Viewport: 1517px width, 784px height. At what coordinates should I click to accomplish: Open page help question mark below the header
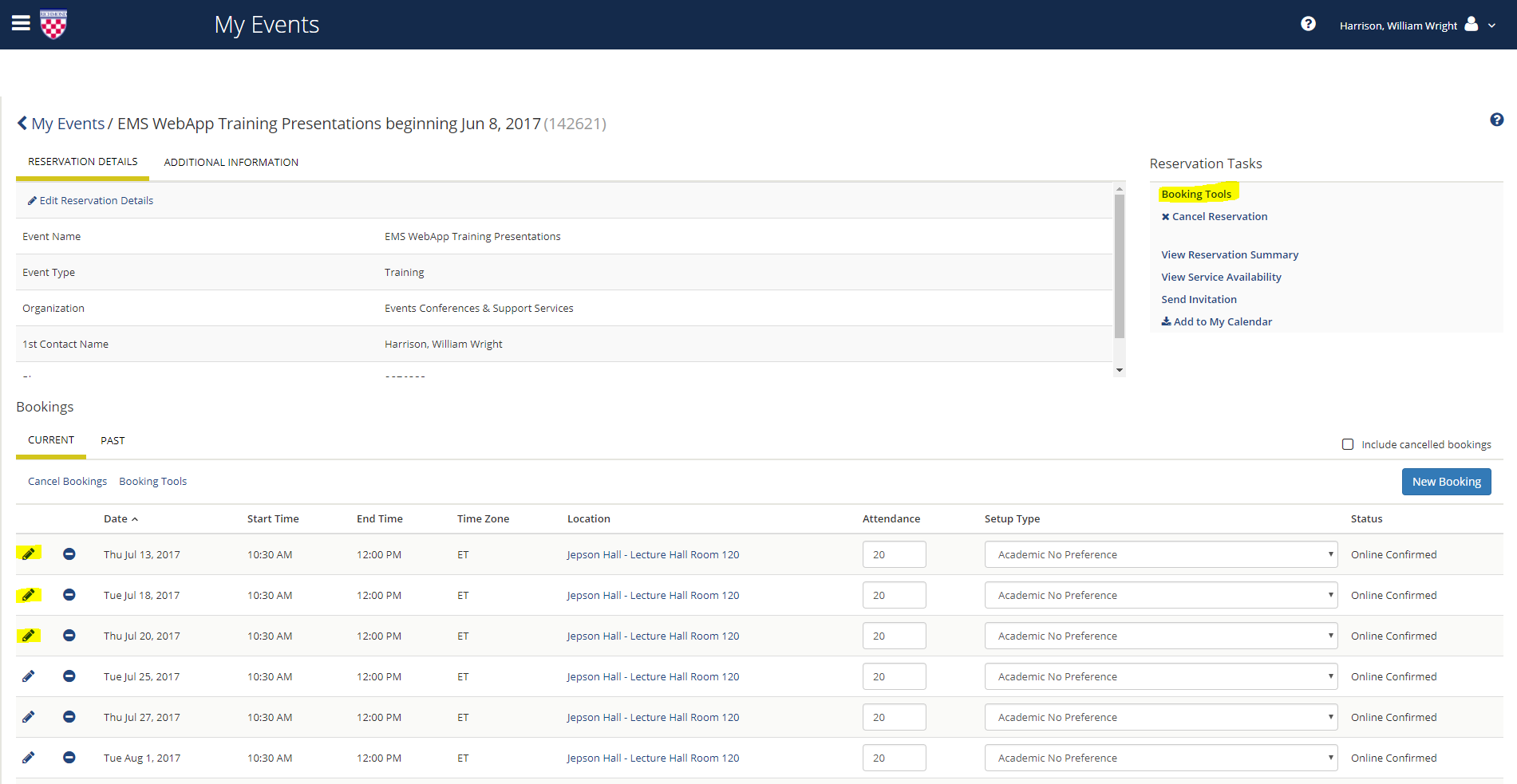click(1497, 120)
